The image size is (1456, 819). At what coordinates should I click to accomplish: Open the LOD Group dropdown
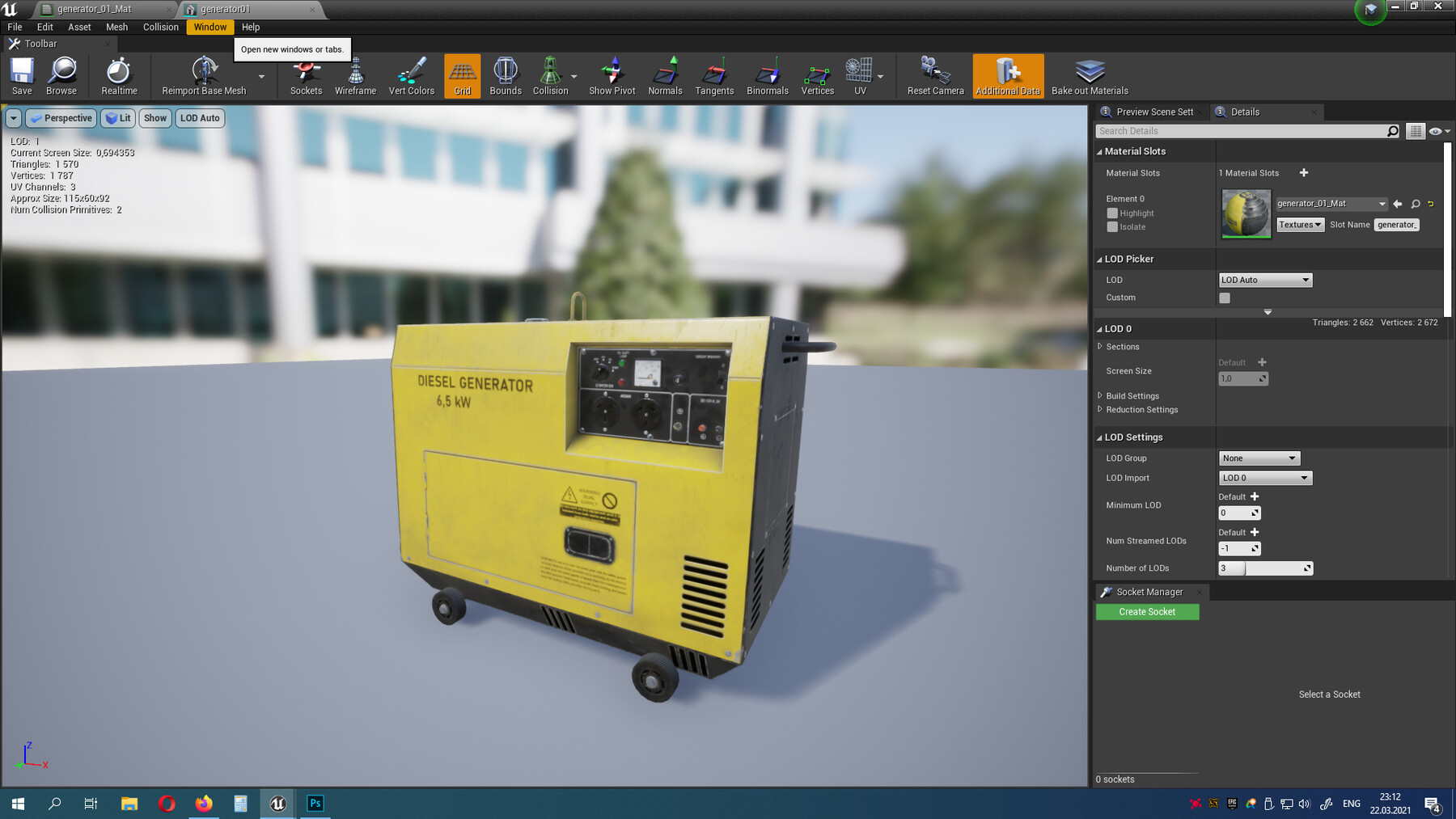pyautogui.click(x=1259, y=458)
